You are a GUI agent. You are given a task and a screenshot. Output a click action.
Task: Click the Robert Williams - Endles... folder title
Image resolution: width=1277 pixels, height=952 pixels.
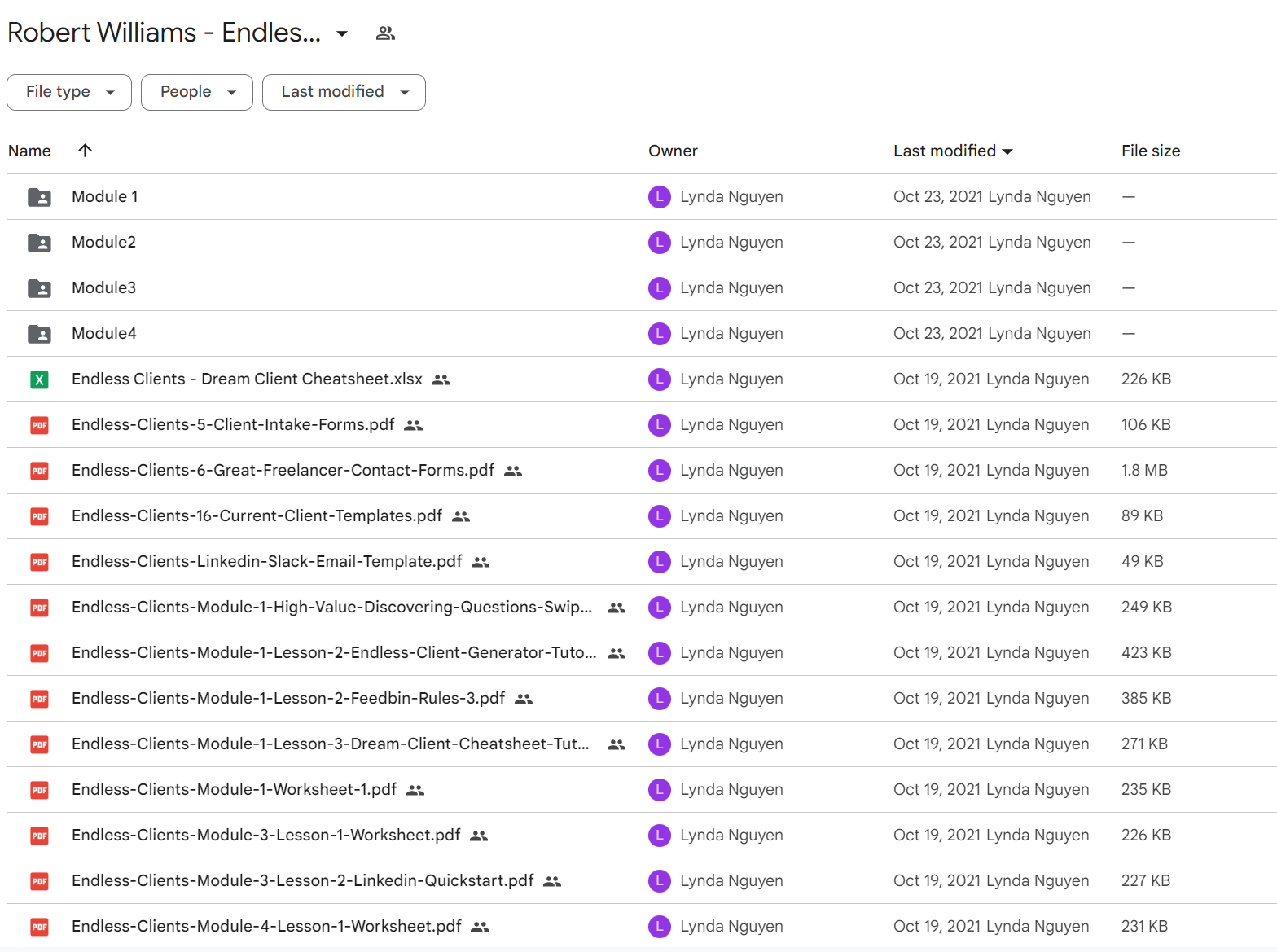164,33
